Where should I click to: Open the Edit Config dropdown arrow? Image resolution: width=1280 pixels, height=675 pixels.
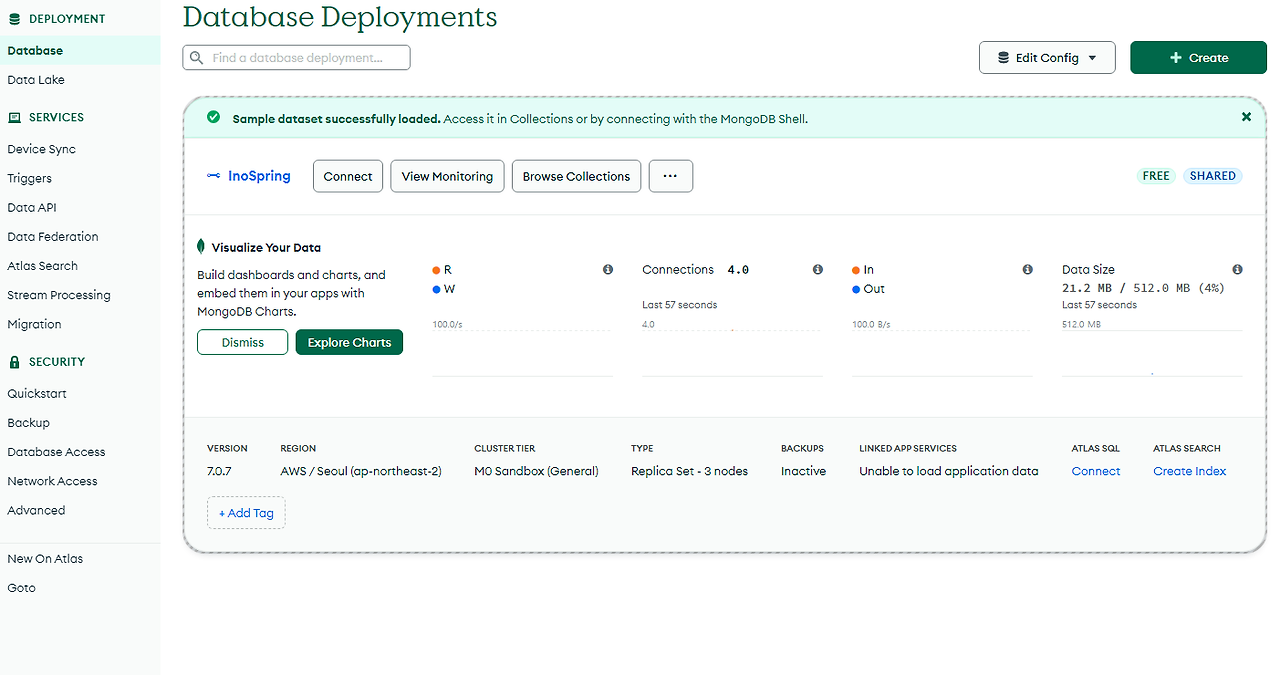pos(1093,58)
